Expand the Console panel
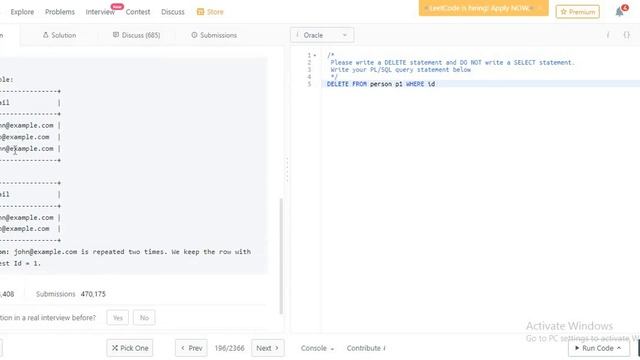The width and height of the screenshot is (640, 360). point(317,348)
